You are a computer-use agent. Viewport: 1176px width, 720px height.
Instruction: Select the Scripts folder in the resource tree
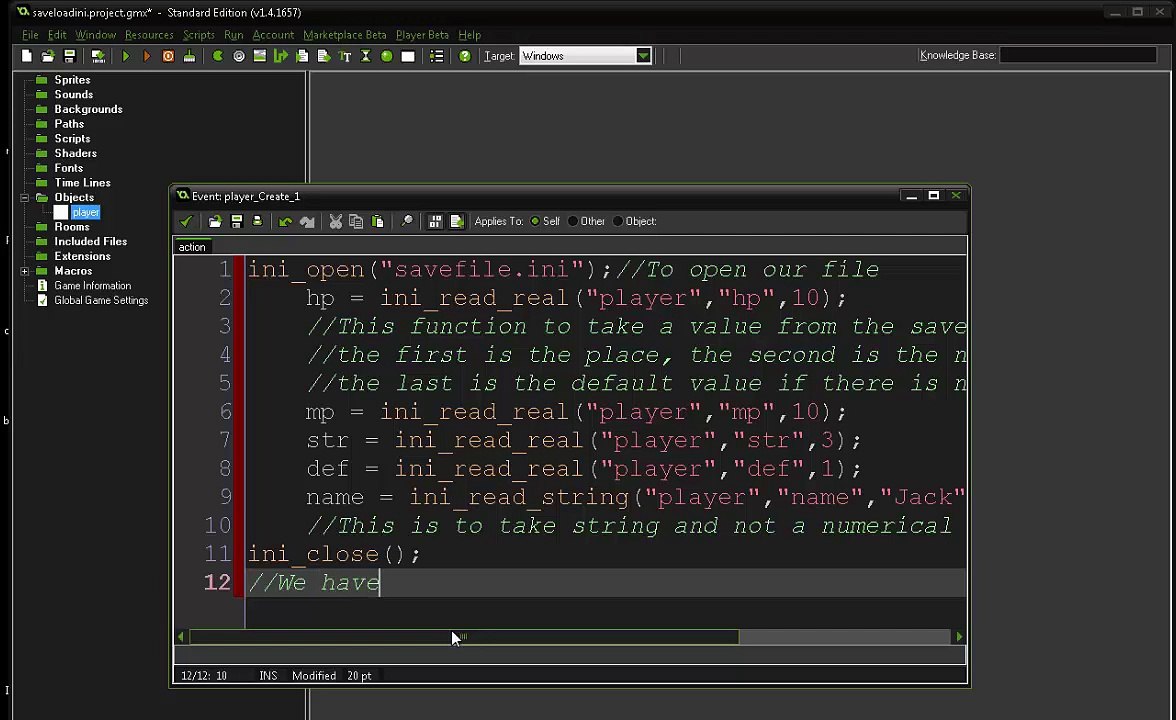click(x=72, y=139)
